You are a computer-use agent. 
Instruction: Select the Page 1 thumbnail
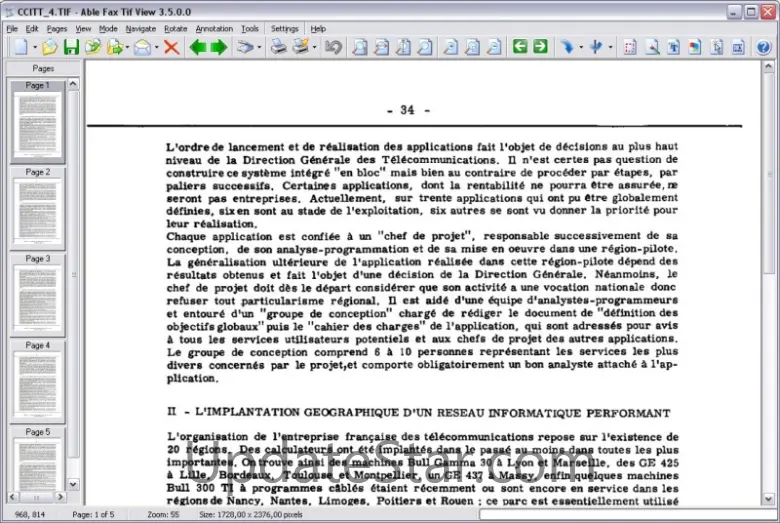pyautogui.click(x=38, y=121)
